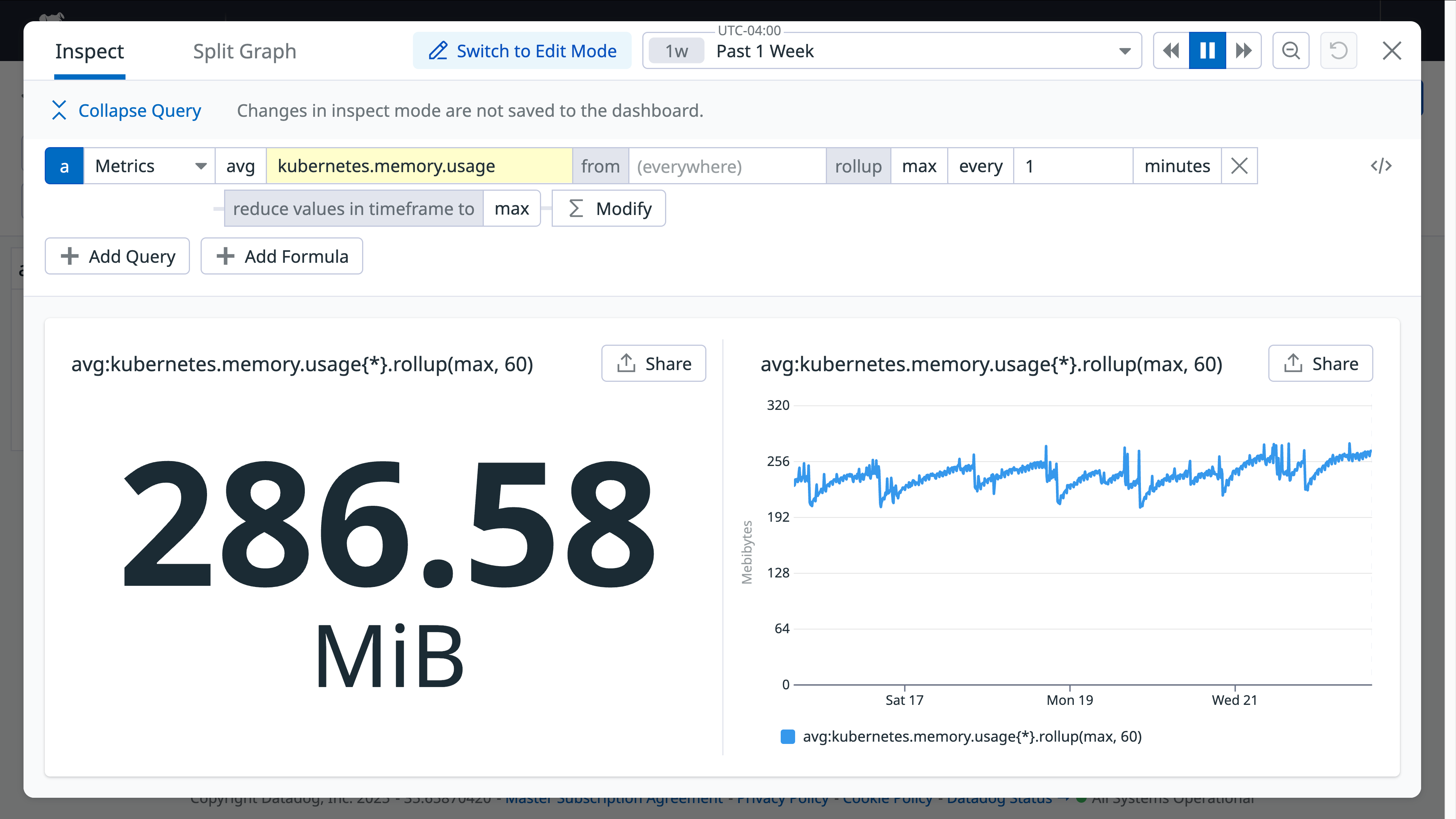Switch to the Split Graph tab

244,52
